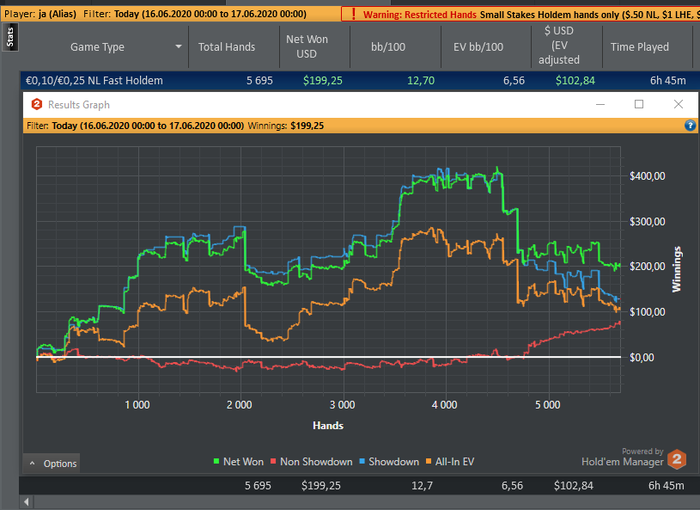This screenshot has height=510, width=700.
Task: Select the €0,10/€0,25 NL Fast Holdem row
Action: point(359,80)
